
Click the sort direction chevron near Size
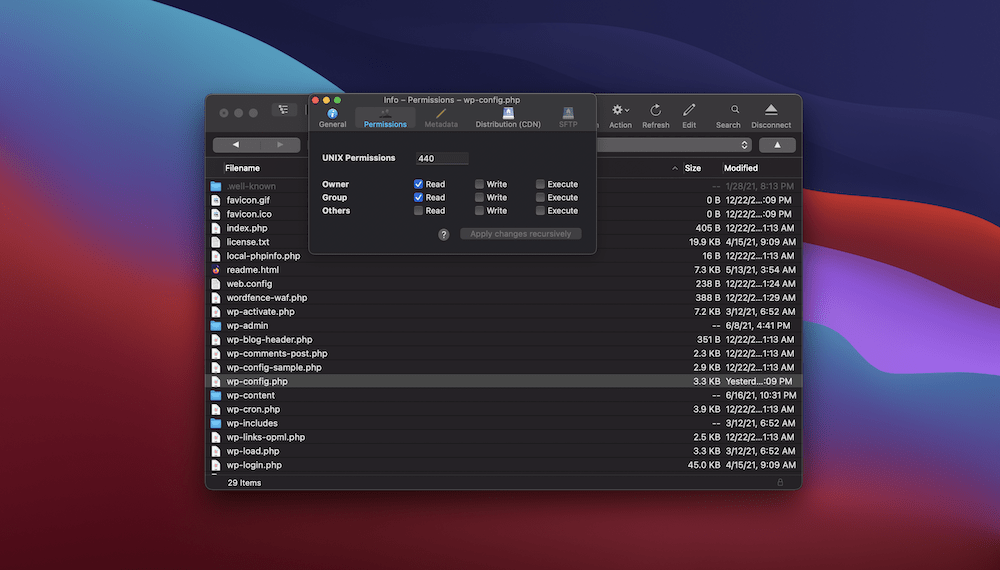(x=675, y=168)
